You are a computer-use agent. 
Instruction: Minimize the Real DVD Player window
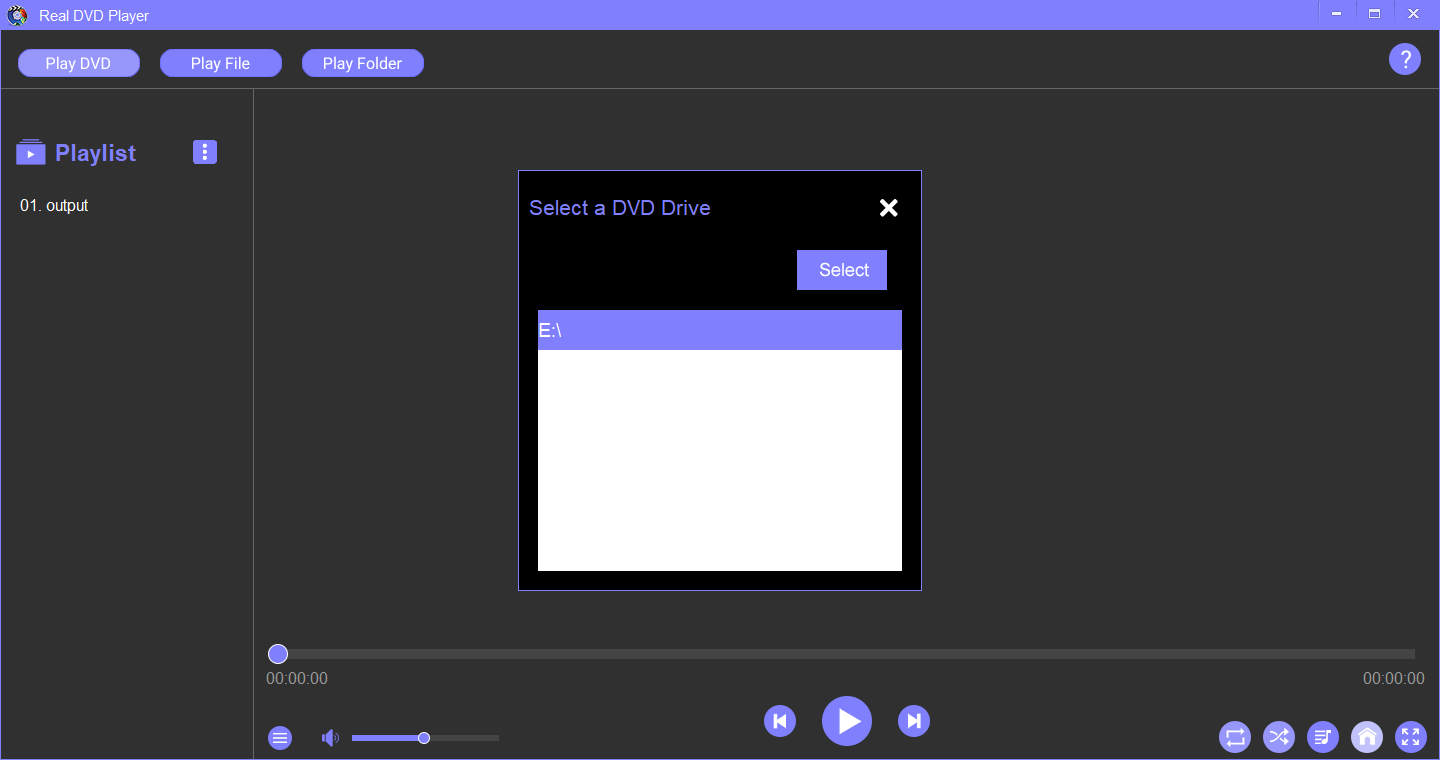1336,14
